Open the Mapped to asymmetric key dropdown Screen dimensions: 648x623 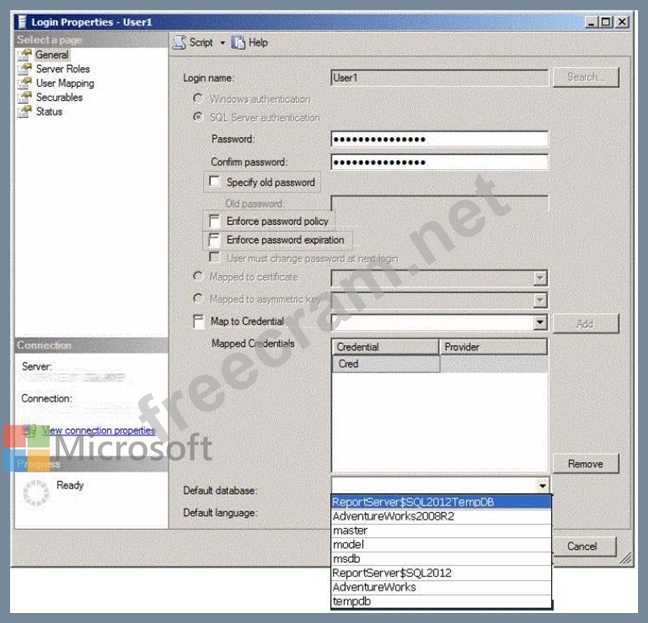point(540,300)
